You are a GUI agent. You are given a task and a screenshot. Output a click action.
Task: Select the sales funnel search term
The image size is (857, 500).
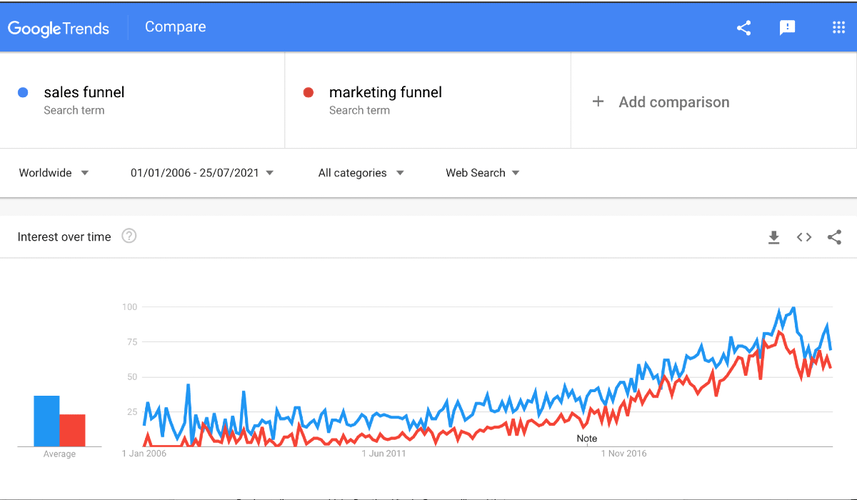point(84,93)
